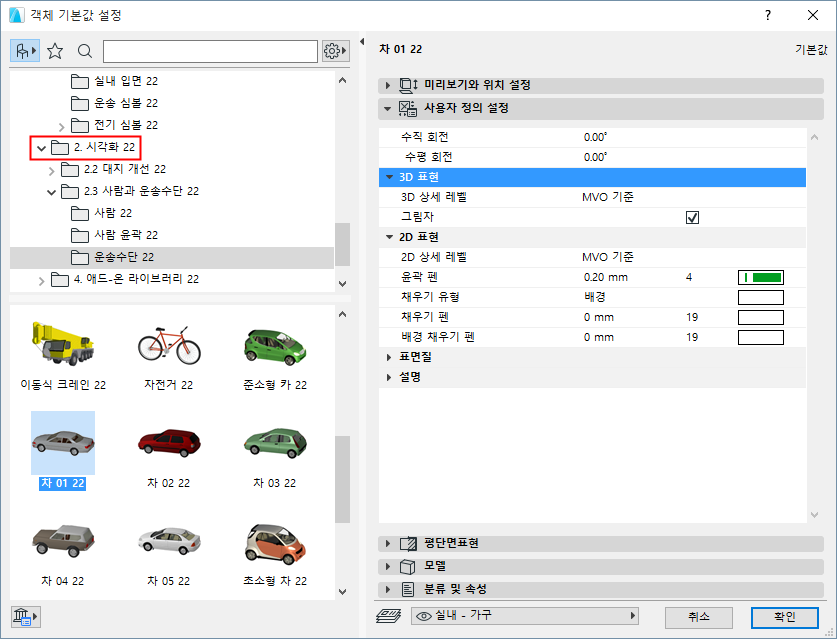Click the green 윤곽 펜 color swatch

(760, 276)
